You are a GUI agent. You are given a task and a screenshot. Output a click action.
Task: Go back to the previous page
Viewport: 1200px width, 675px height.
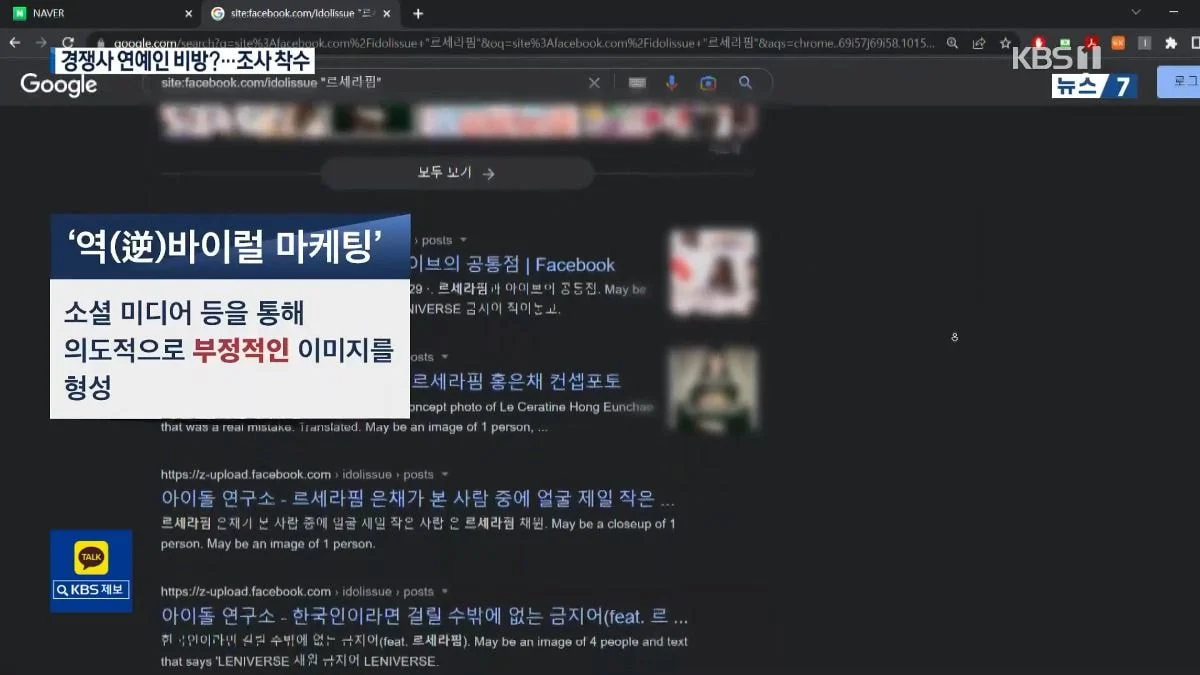[x=15, y=43]
